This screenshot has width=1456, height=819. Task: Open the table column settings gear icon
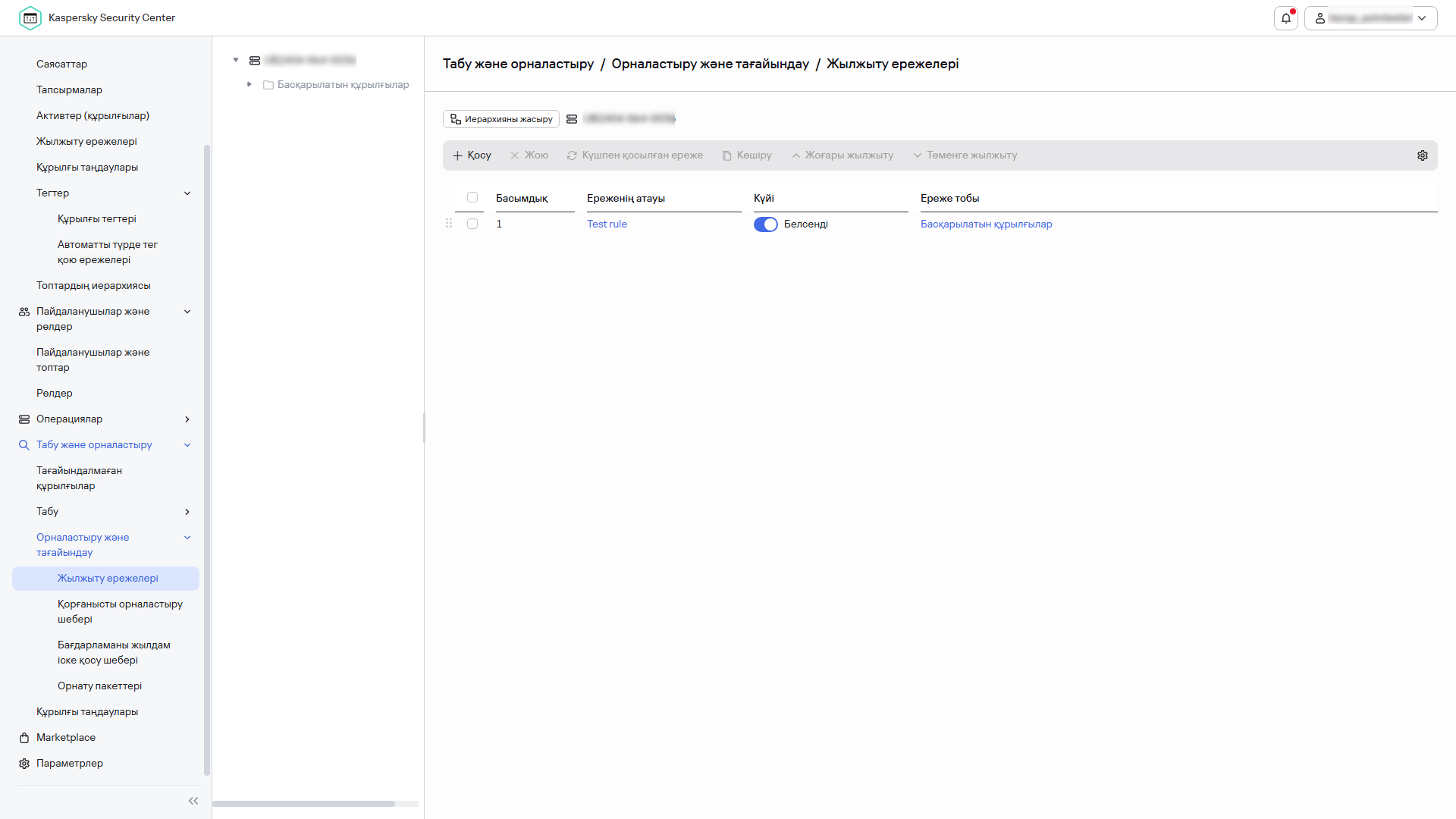pyautogui.click(x=1423, y=155)
